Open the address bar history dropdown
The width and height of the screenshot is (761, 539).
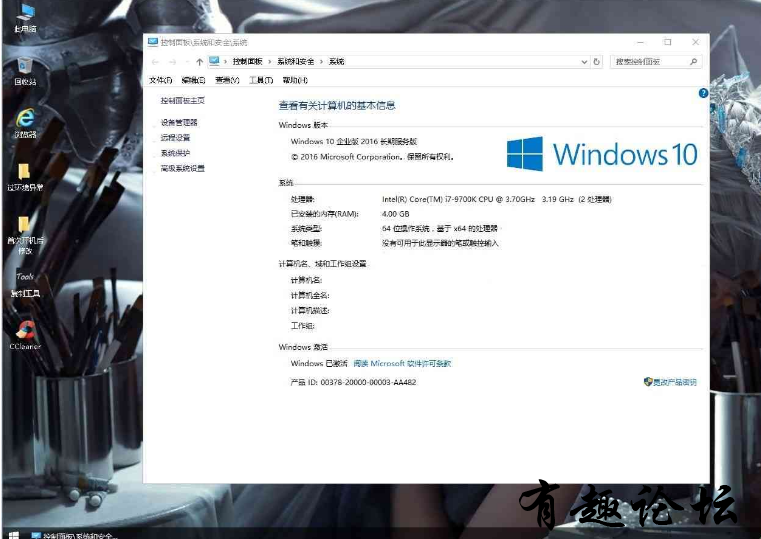point(584,62)
